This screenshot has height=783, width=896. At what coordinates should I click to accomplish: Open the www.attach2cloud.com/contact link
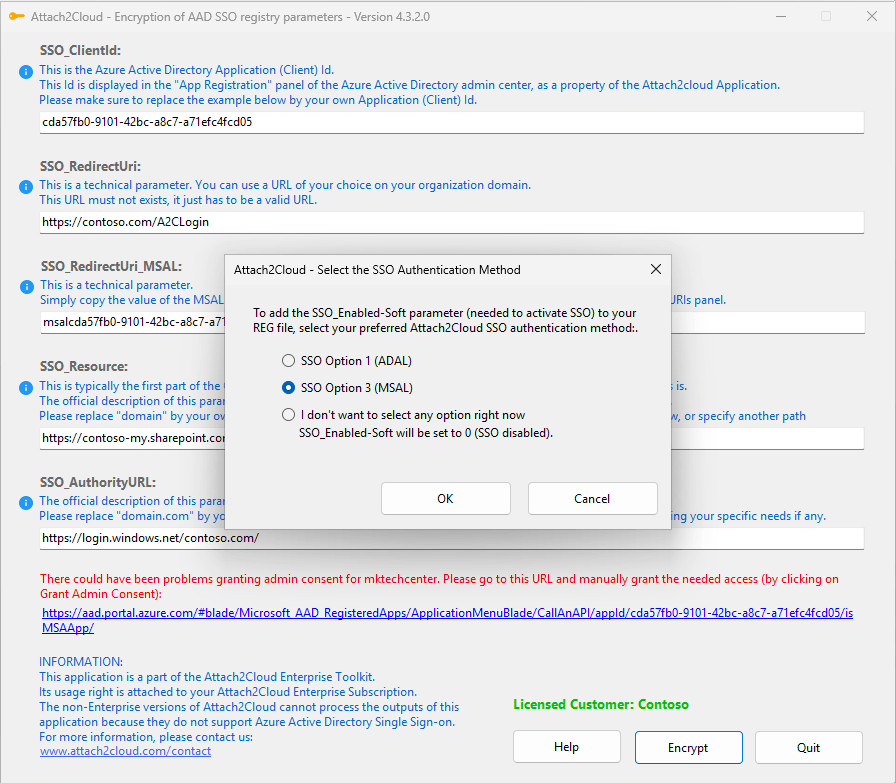pyautogui.click(x=125, y=750)
